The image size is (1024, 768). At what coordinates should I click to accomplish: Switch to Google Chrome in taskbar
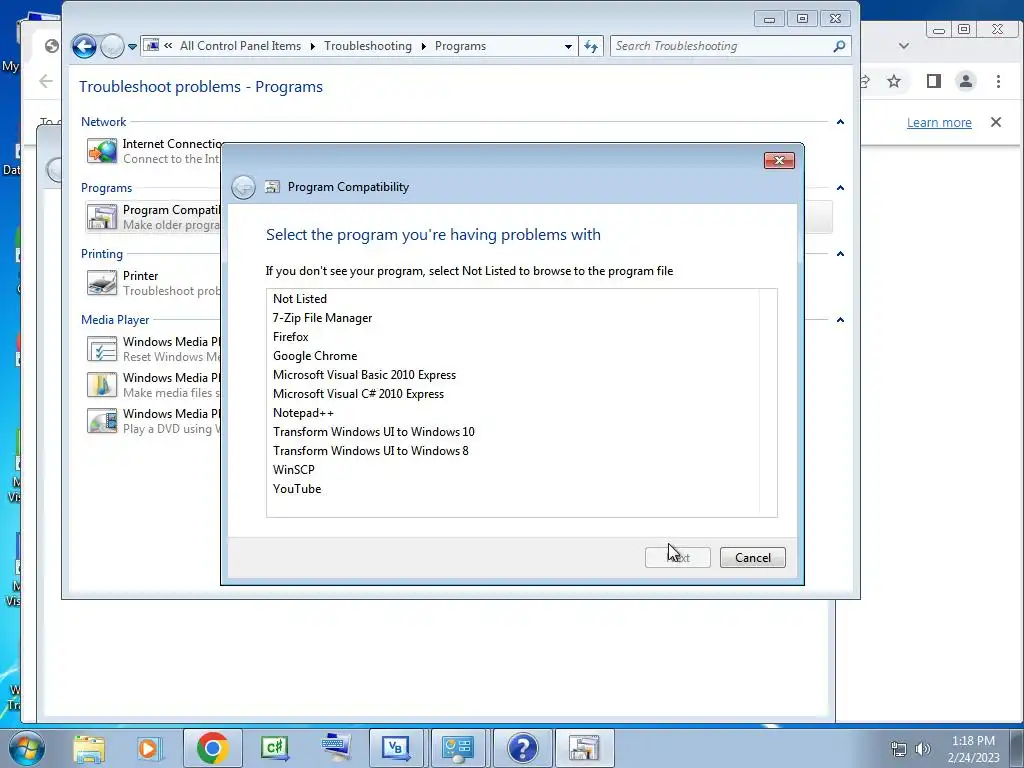pos(212,748)
